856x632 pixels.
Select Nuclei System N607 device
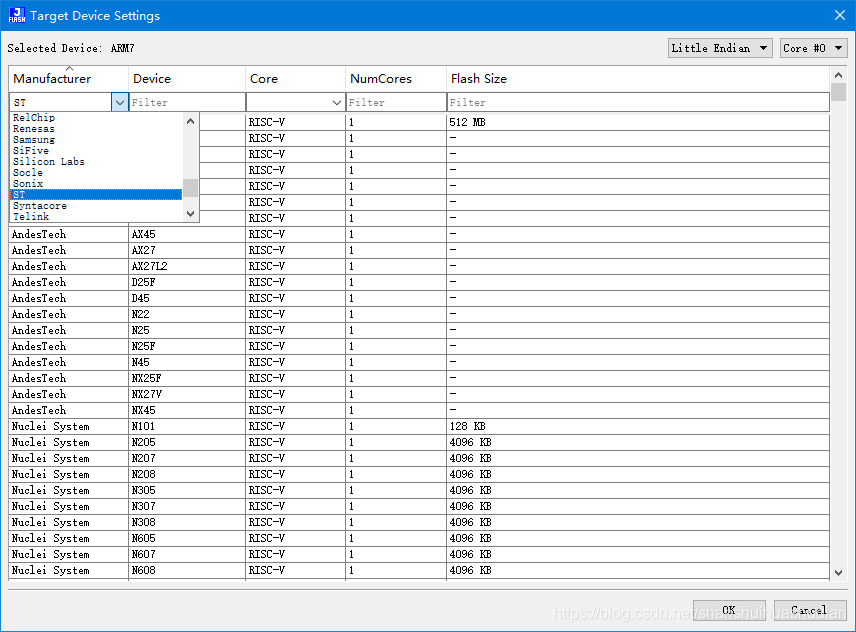pos(419,554)
